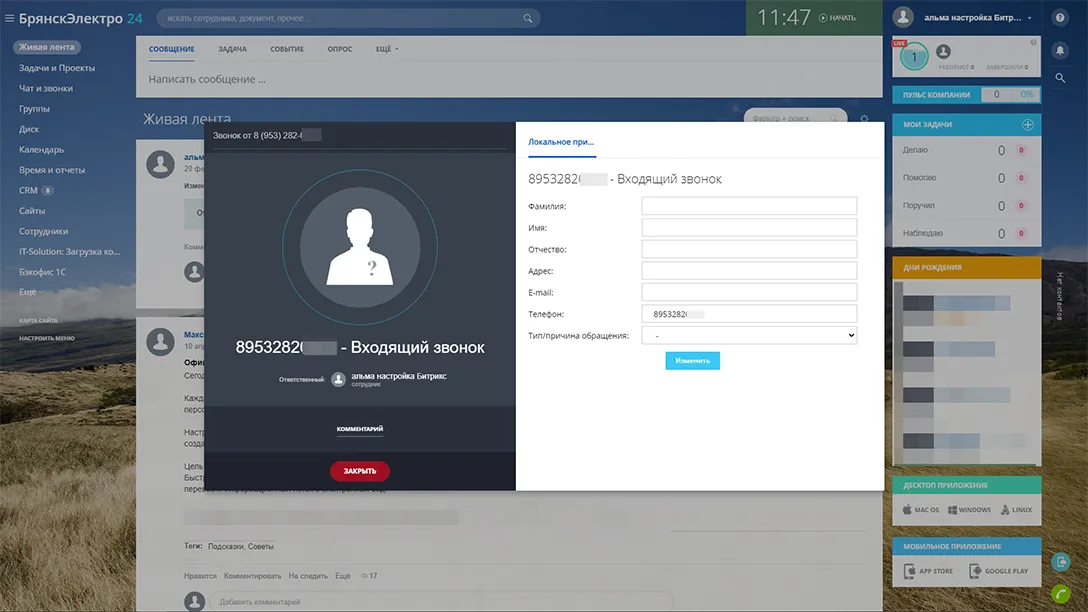Click Настроить меню link
The height and width of the screenshot is (612, 1088).
click(46, 339)
